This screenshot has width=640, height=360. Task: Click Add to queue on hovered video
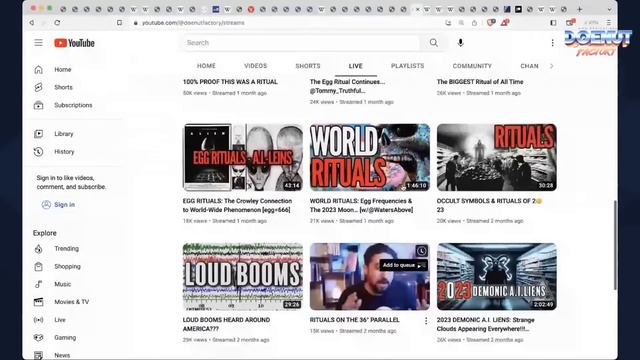(404, 265)
